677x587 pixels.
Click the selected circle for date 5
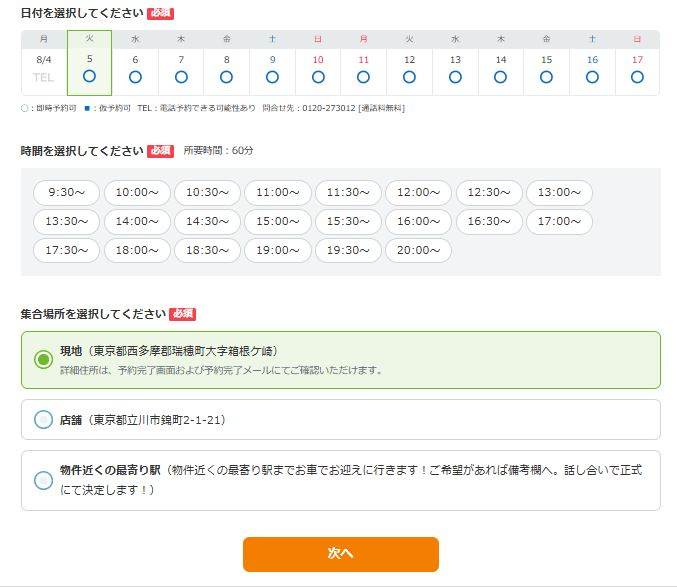(89, 76)
